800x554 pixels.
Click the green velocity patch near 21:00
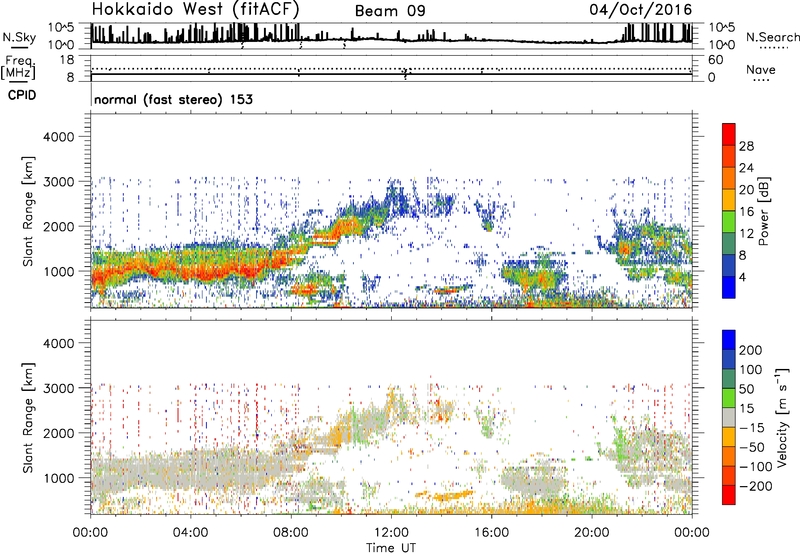pyautogui.click(x=620, y=444)
